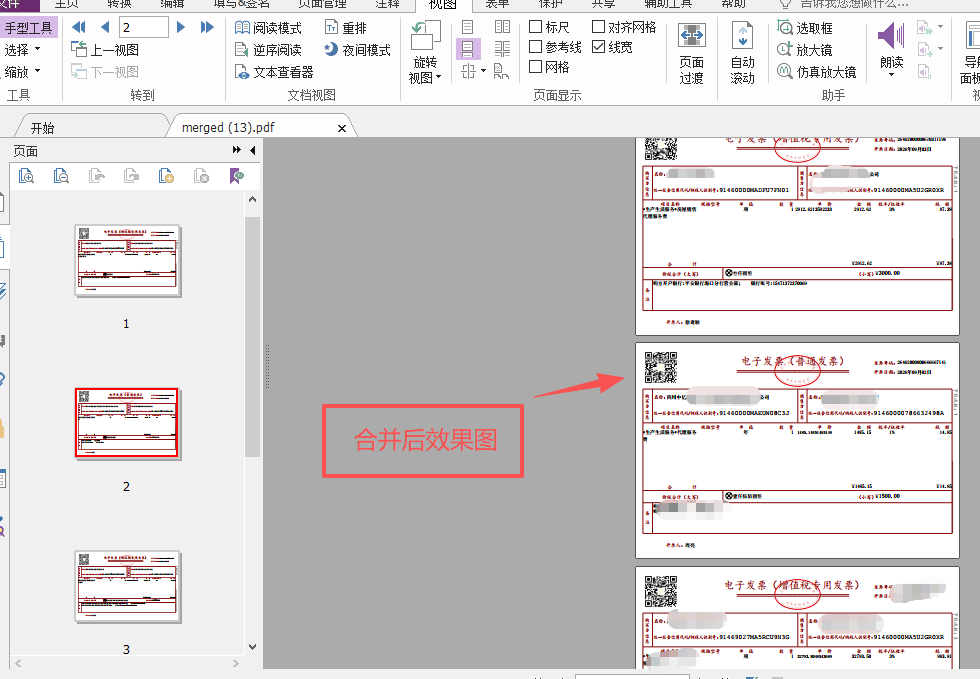Activate 仿真放大镜 magnifier tool
The width and height of the screenshot is (980, 679).
point(816,72)
